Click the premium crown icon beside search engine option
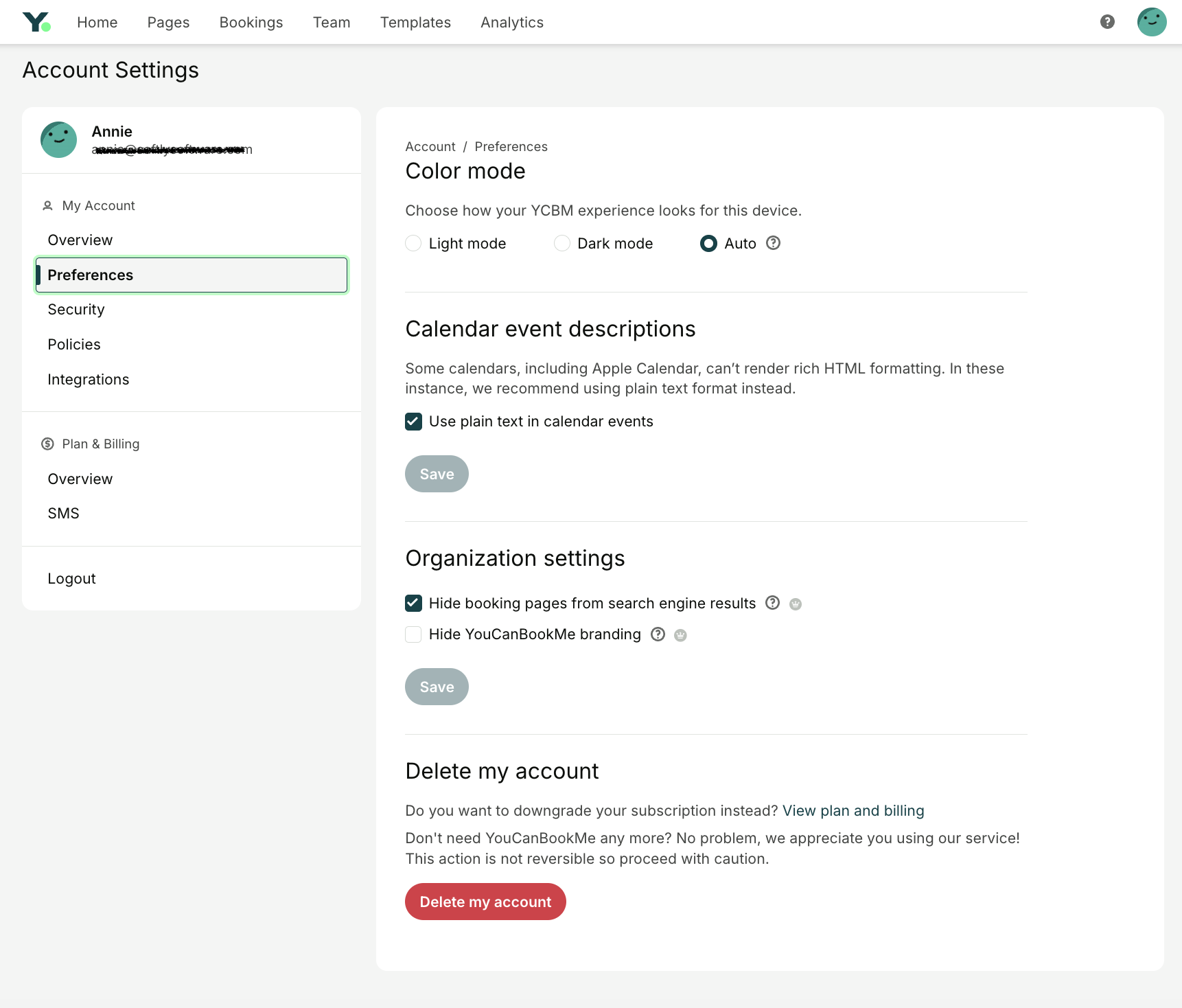The image size is (1182, 1008). coord(796,604)
